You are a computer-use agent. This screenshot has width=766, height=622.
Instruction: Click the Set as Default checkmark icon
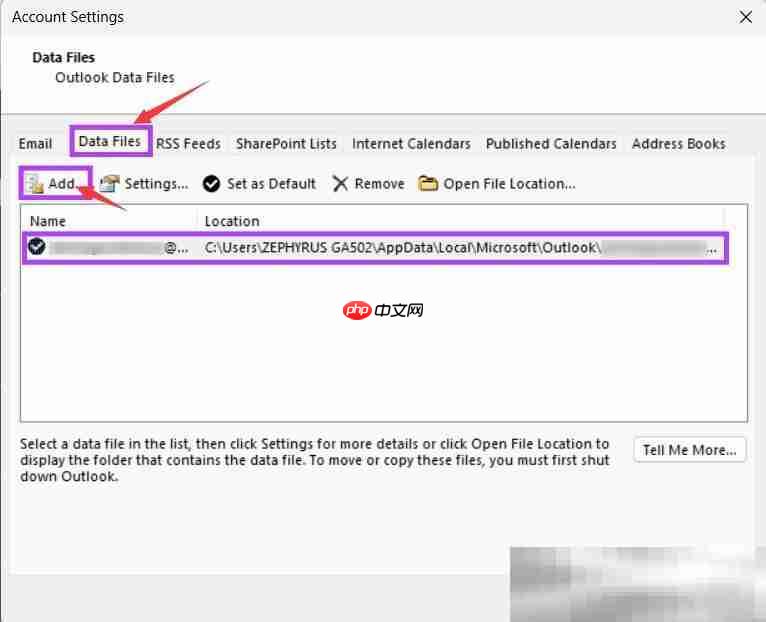tap(211, 184)
